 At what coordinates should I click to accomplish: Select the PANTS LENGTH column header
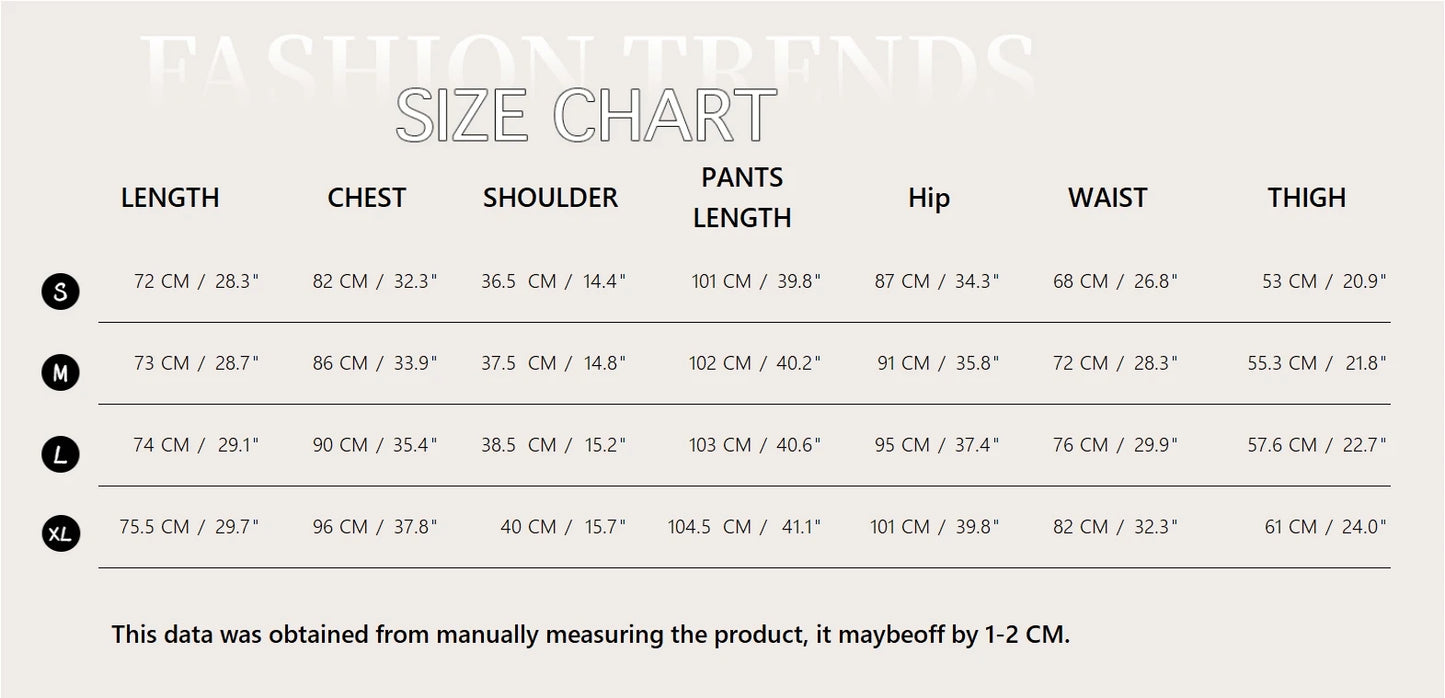[x=742, y=198]
